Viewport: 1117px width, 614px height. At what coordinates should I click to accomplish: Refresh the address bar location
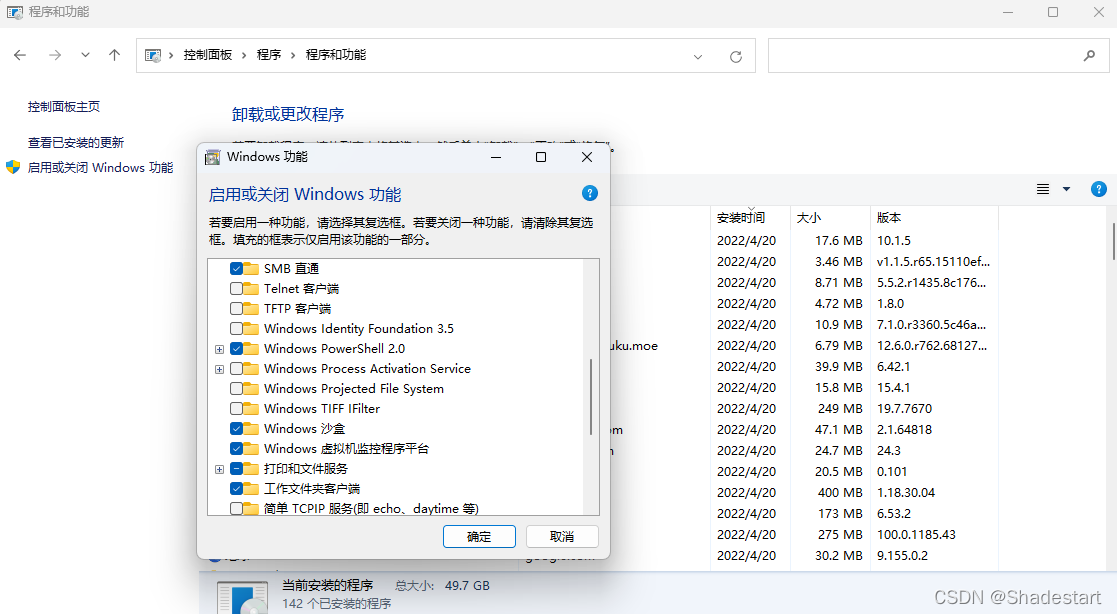[x=736, y=56]
